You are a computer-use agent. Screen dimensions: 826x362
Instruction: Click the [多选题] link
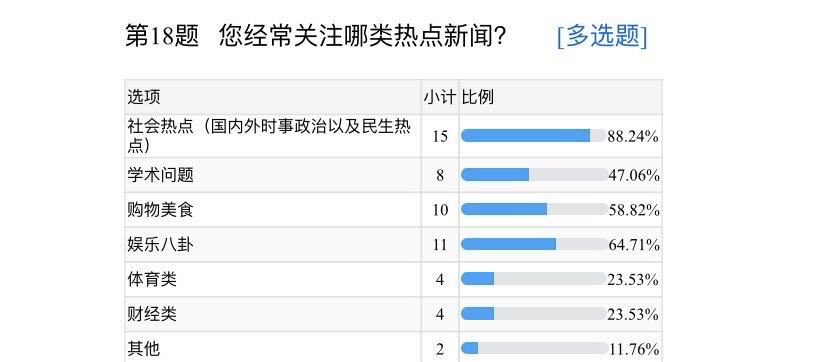[x=602, y=36]
